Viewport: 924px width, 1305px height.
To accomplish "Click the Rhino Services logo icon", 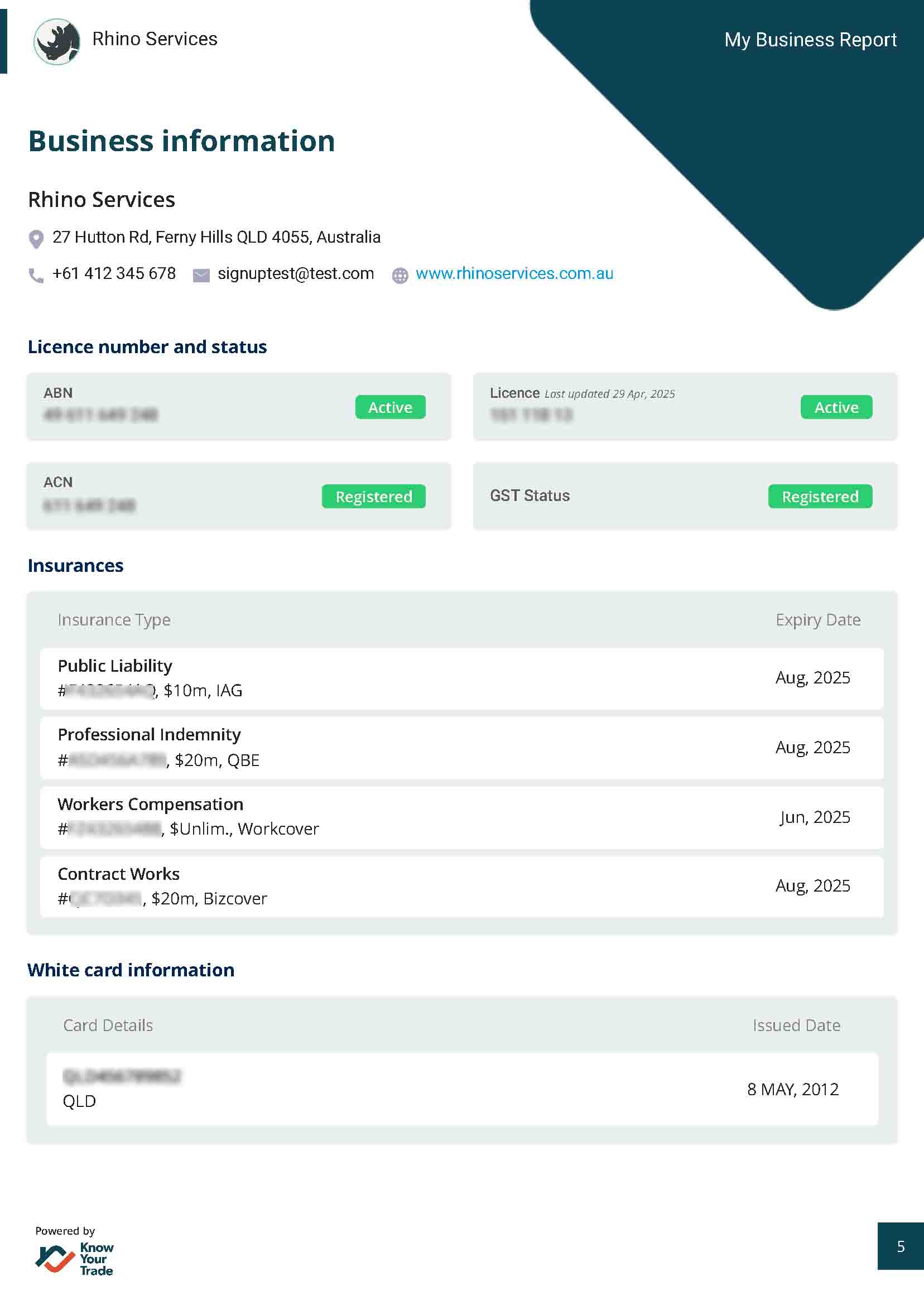I will coord(56,41).
